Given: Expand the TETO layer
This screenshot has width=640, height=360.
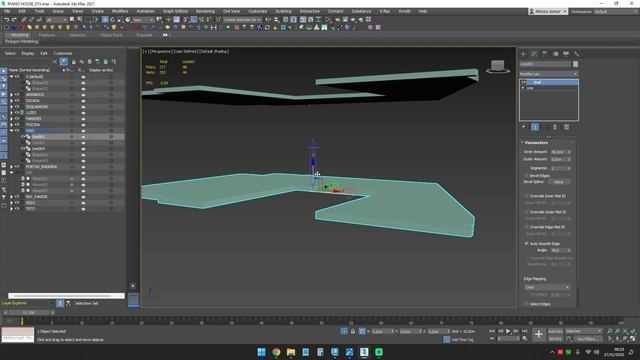Looking at the screenshot, I should click(x=11, y=209).
